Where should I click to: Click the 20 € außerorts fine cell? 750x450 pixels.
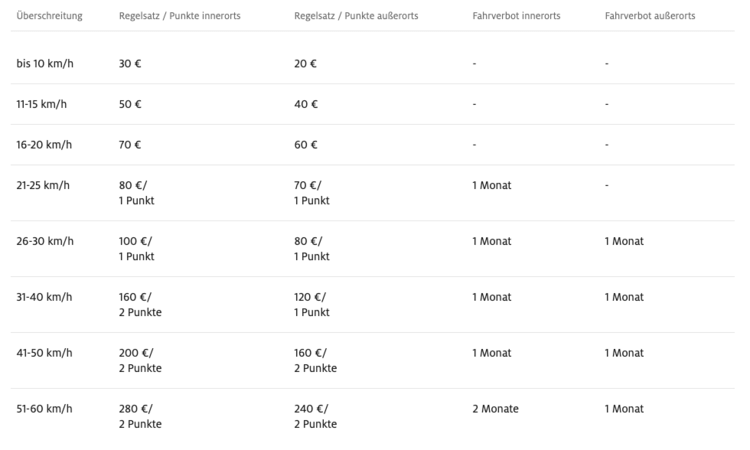coord(306,63)
